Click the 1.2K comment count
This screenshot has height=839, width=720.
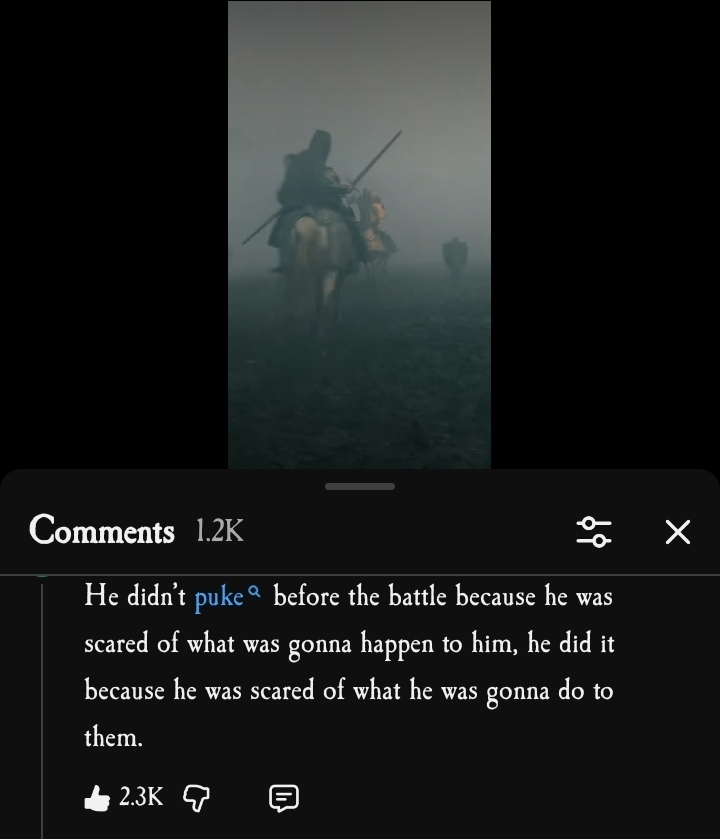coord(220,530)
